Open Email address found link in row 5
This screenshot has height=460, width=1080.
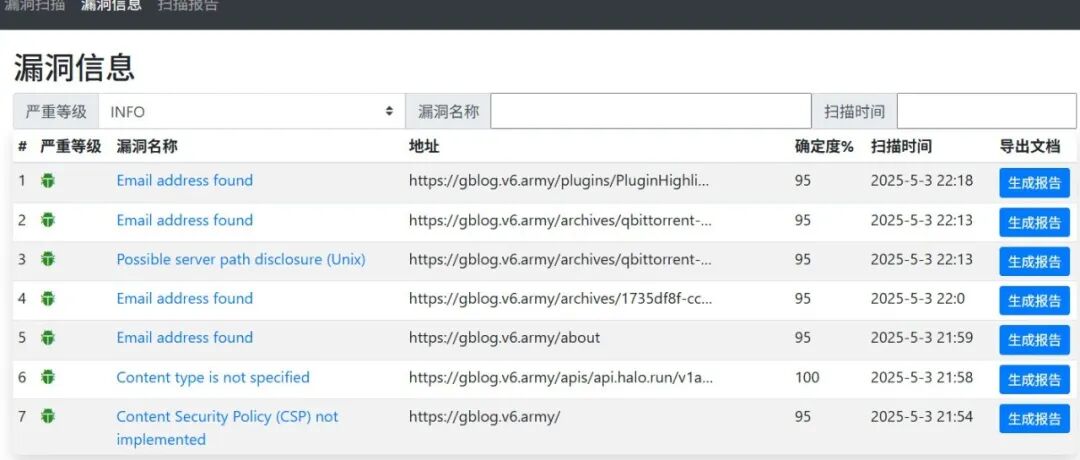coord(185,337)
